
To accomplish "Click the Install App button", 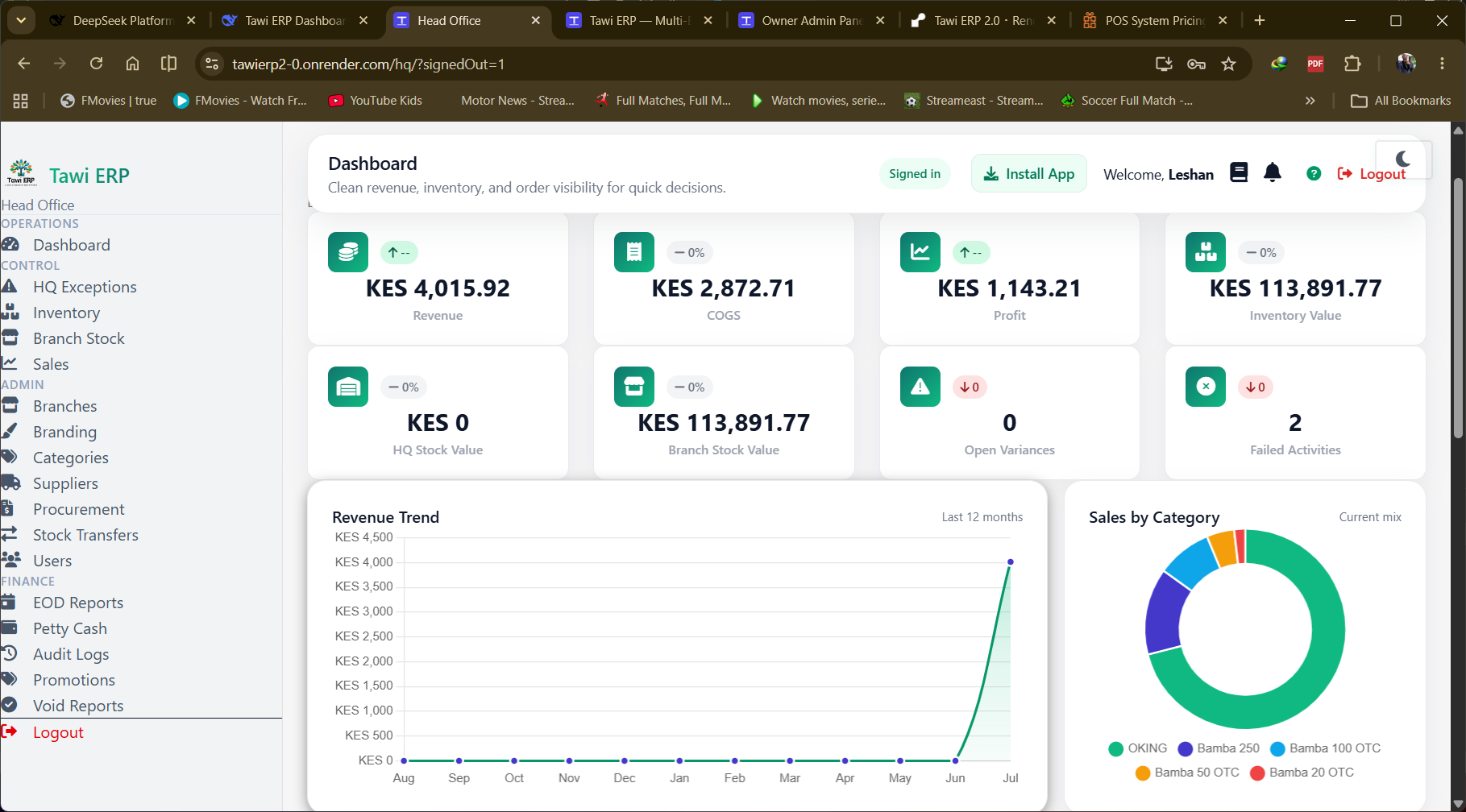I will [x=1029, y=173].
